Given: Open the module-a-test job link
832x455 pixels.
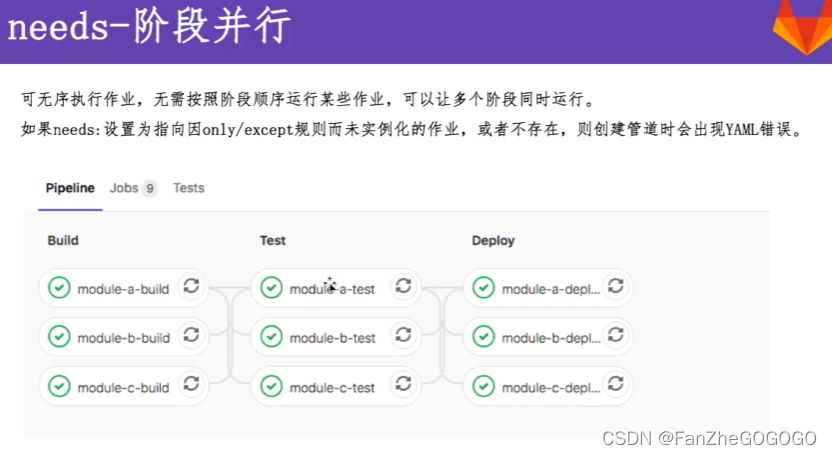Looking at the screenshot, I should (x=332, y=289).
